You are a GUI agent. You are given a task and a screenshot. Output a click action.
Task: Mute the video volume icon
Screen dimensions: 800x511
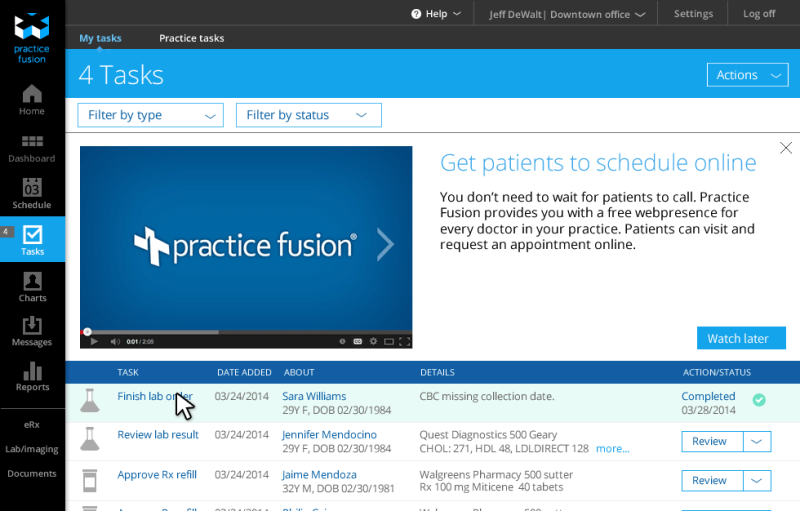pos(115,341)
